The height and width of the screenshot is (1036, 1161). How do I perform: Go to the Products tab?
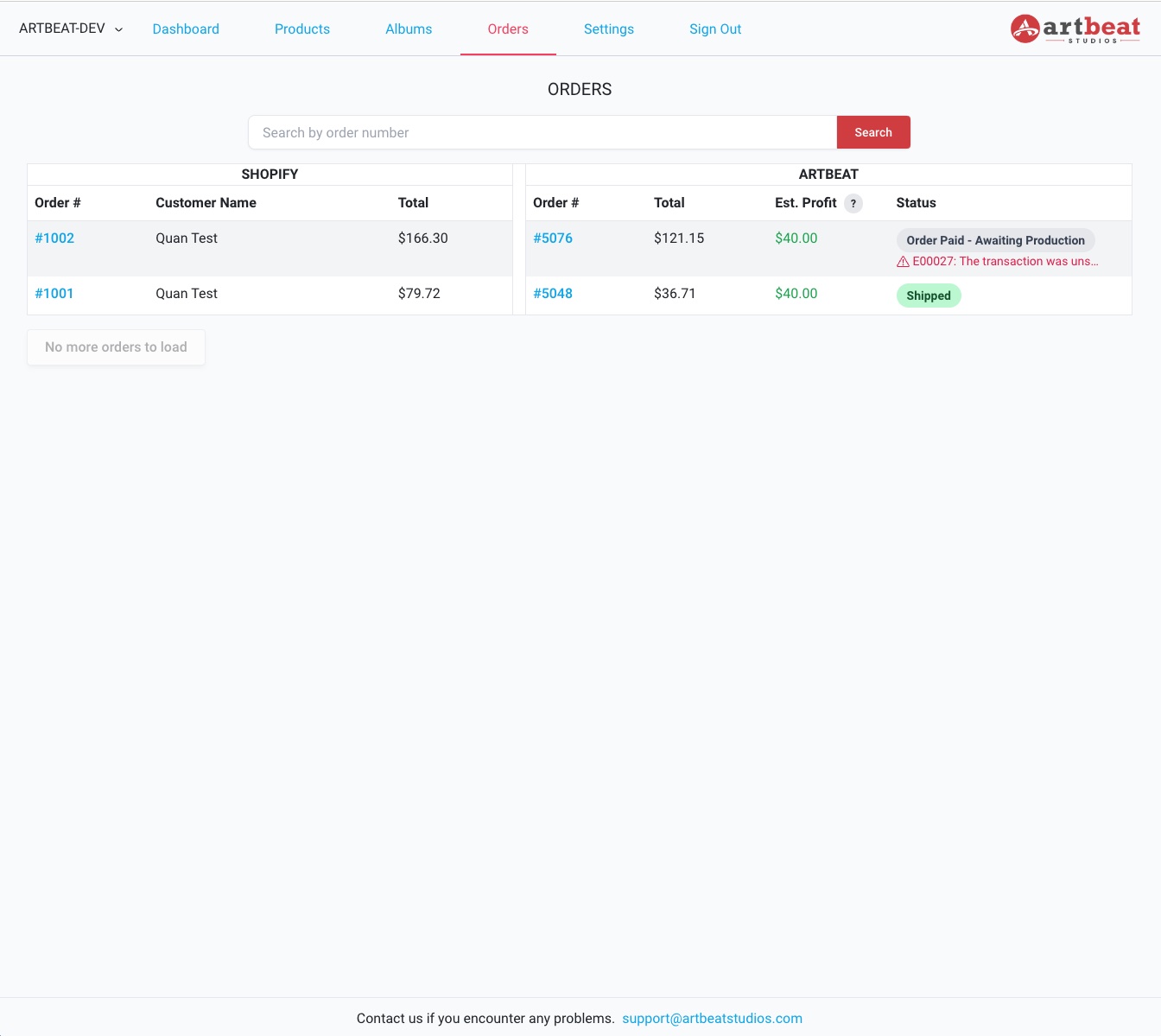click(x=302, y=29)
